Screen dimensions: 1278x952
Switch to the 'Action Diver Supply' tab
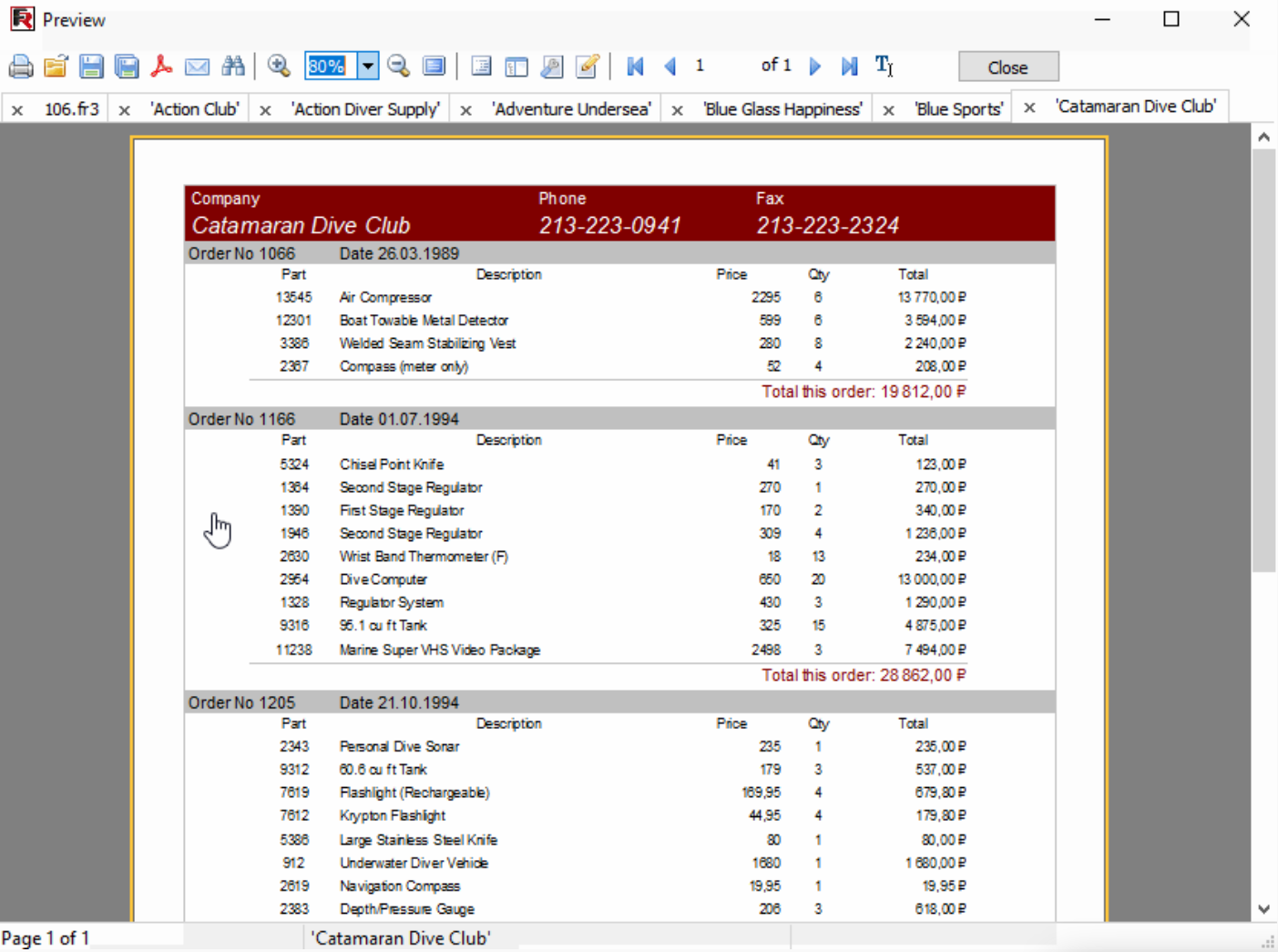365,109
